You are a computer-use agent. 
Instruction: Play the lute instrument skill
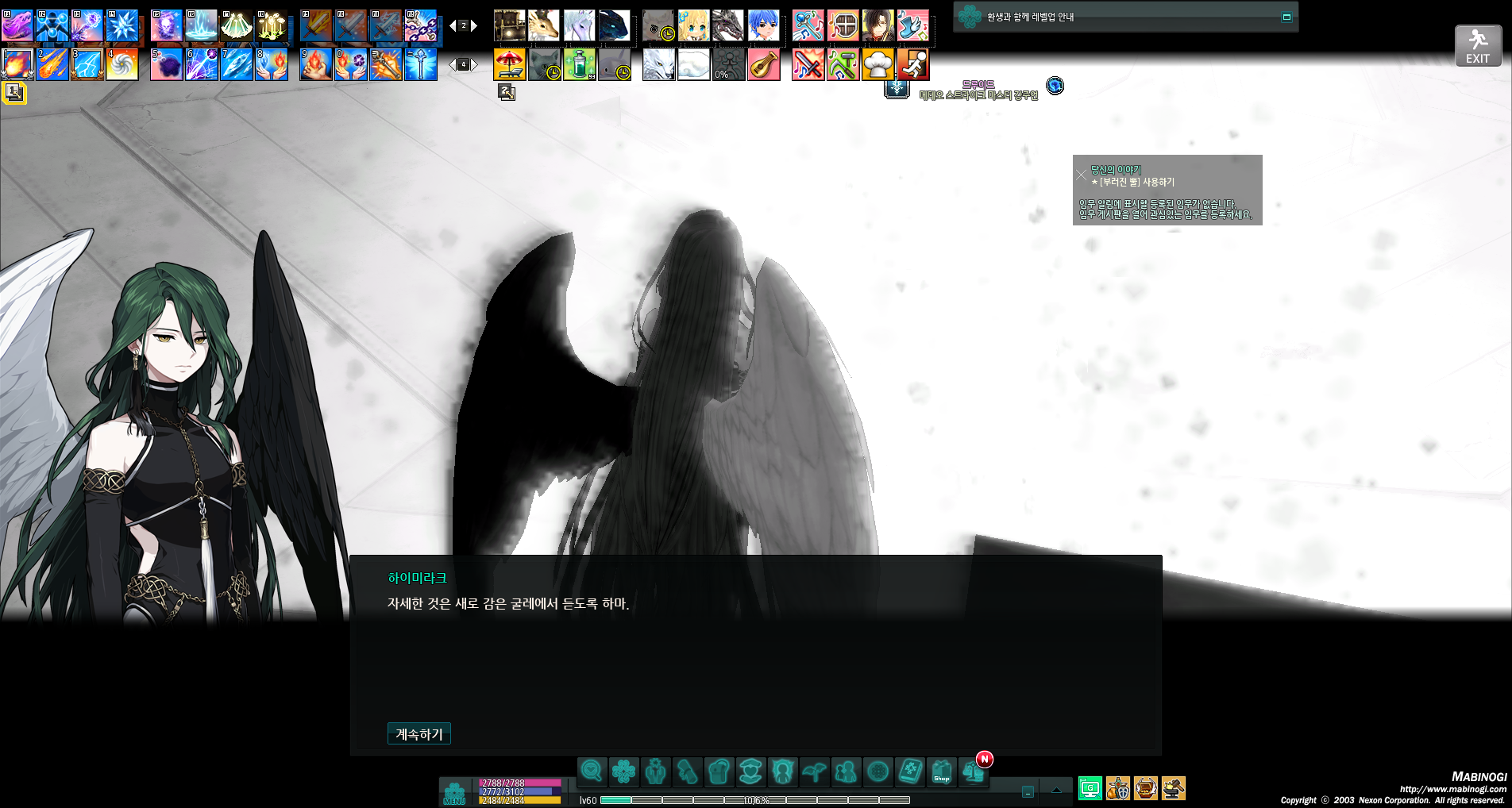pyautogui.click(x=763, y=64)
